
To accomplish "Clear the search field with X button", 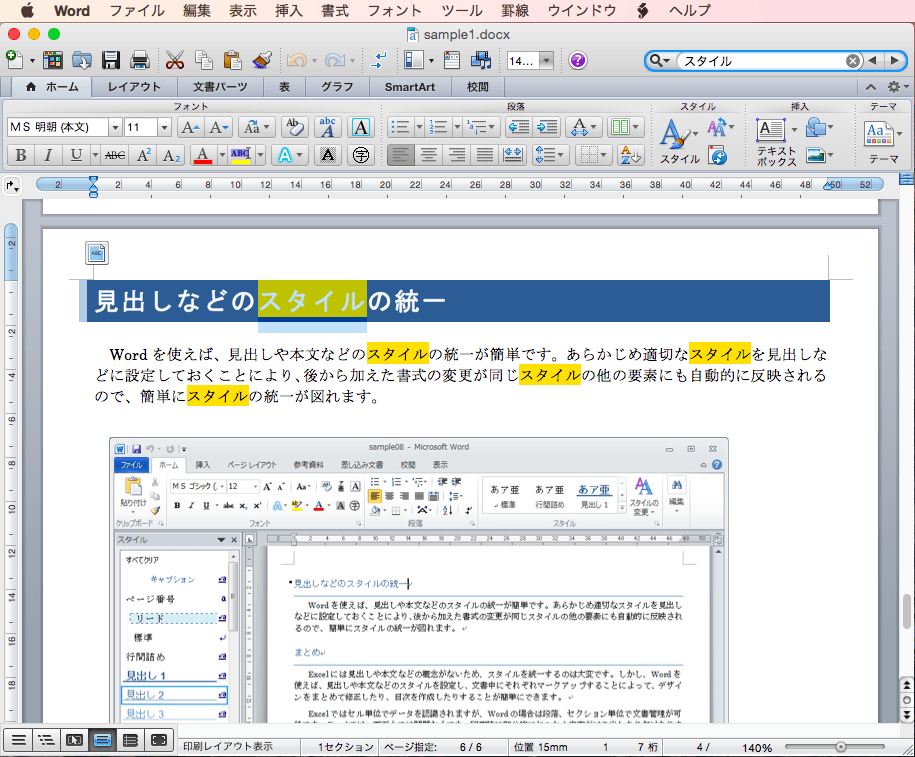I will (x=853, y=61).
